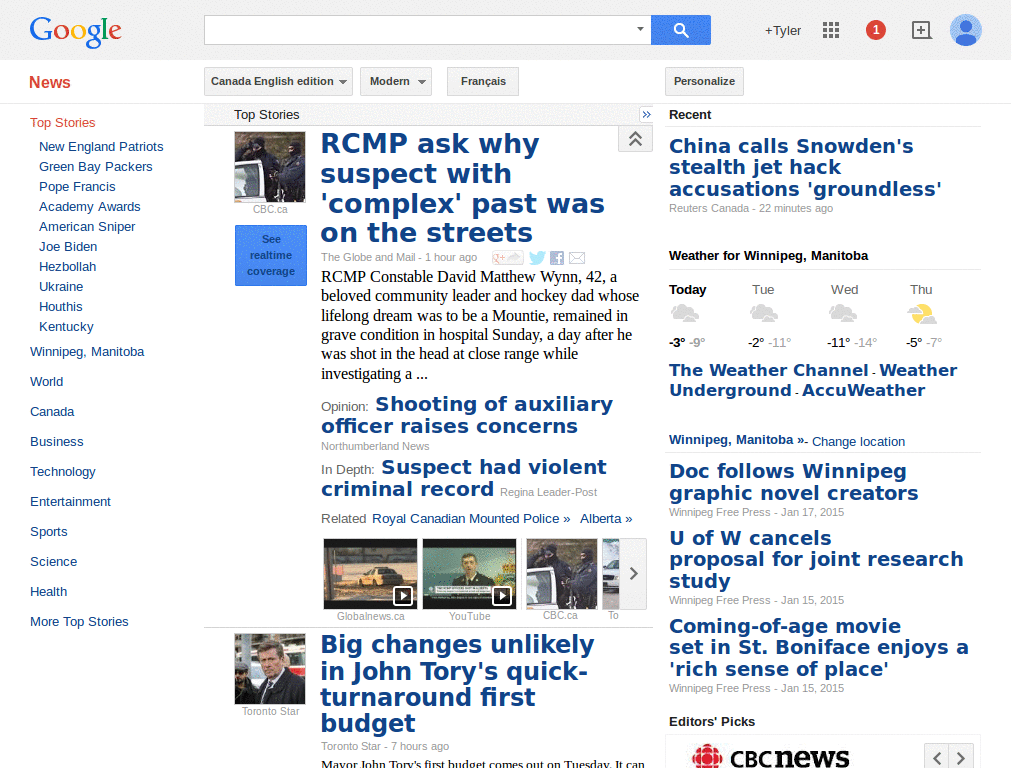Click the share new post plus icon
Viewport: 1024px width, 768px height.
[921, 30]
